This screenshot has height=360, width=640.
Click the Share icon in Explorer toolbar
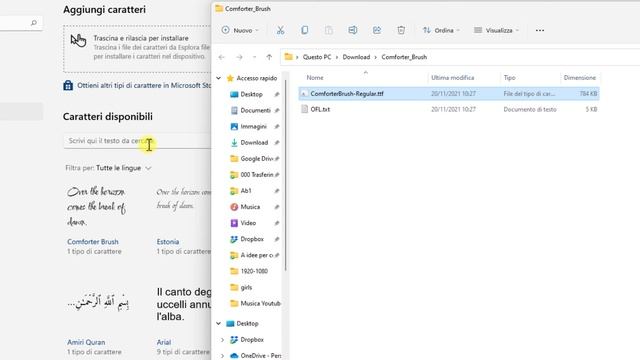point(377,30)
